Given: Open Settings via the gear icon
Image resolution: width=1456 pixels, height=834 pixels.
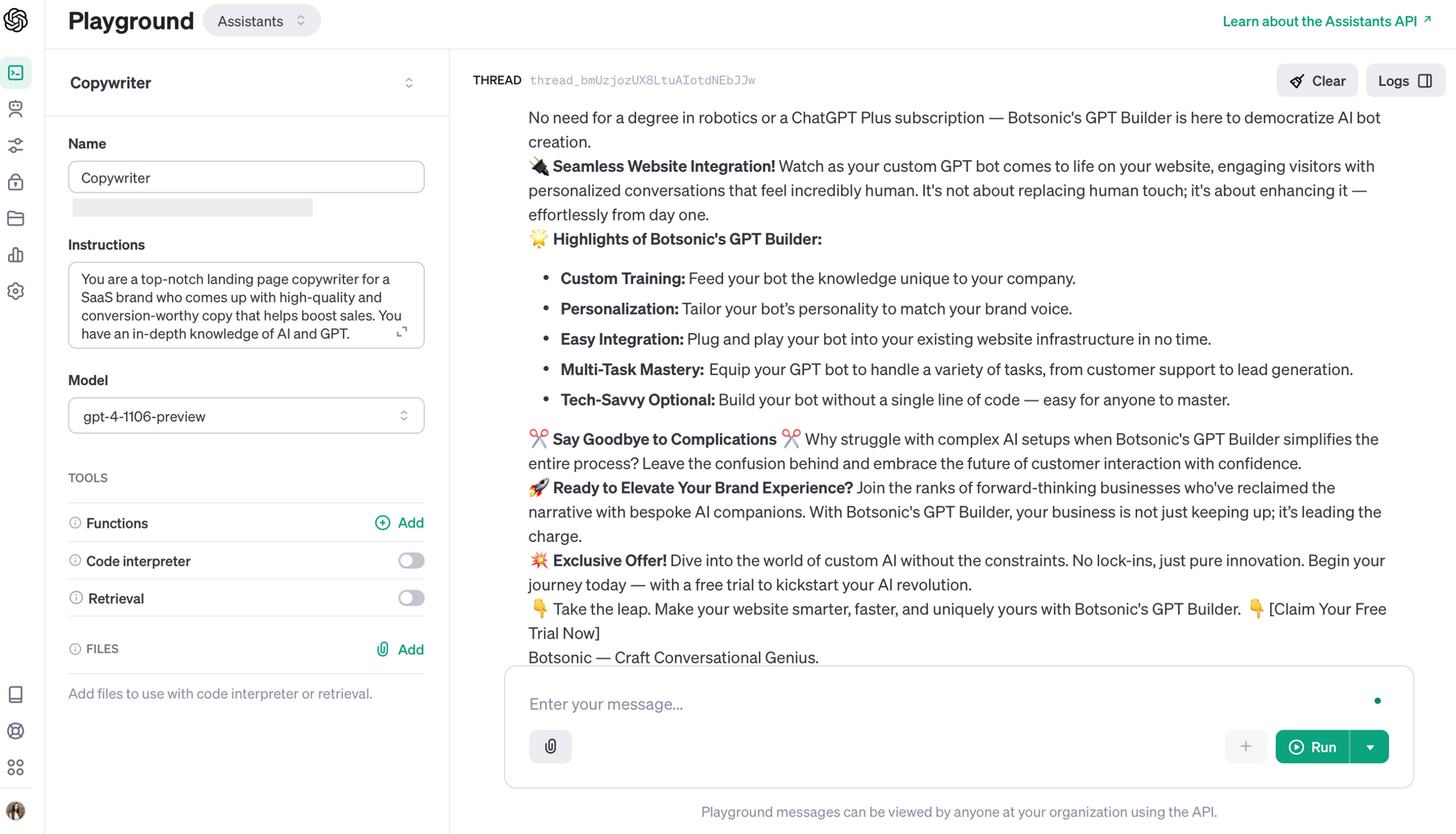Looking at the screenshot, I should tap(16, 291).
